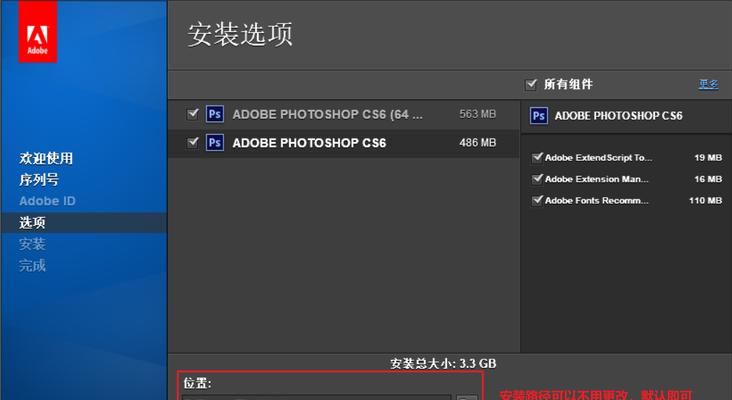This screenshot has height=400, width=732.
Task: Go to the 欢迎使用 step in the sidebar
Action: pyautogui.click(x=46, y=158)
